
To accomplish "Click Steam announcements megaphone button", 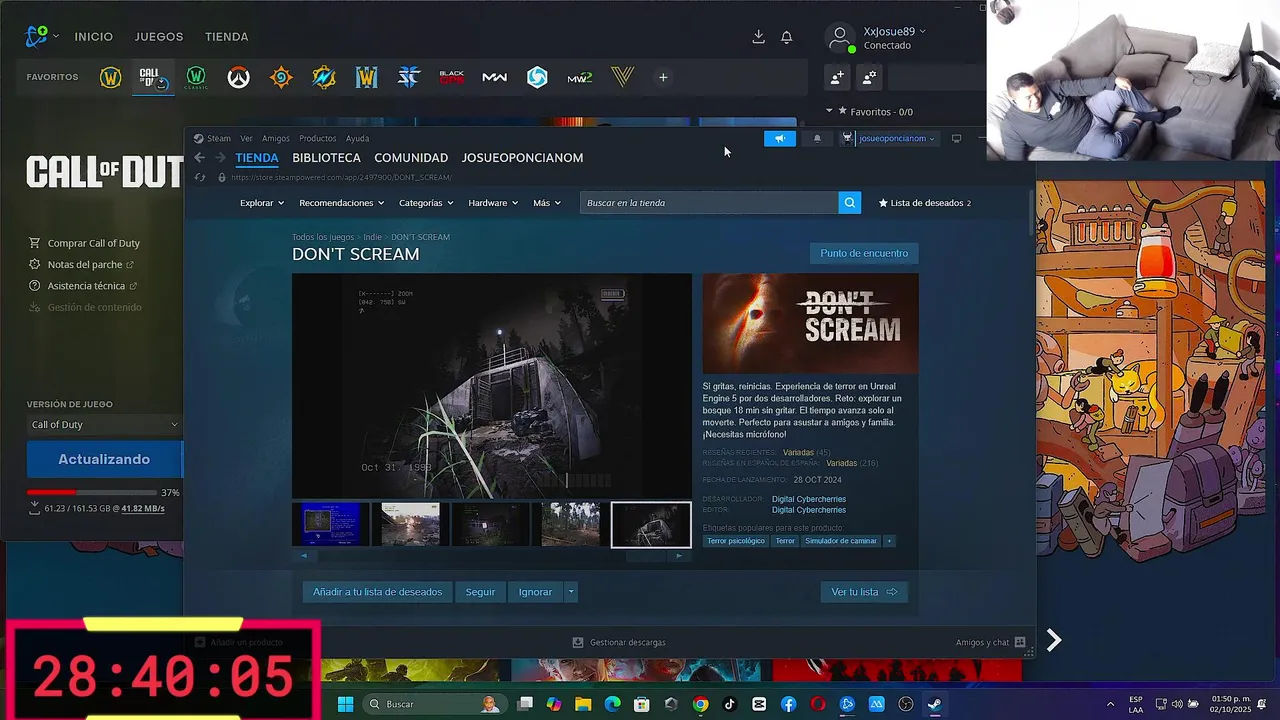I will click(780, 138).
